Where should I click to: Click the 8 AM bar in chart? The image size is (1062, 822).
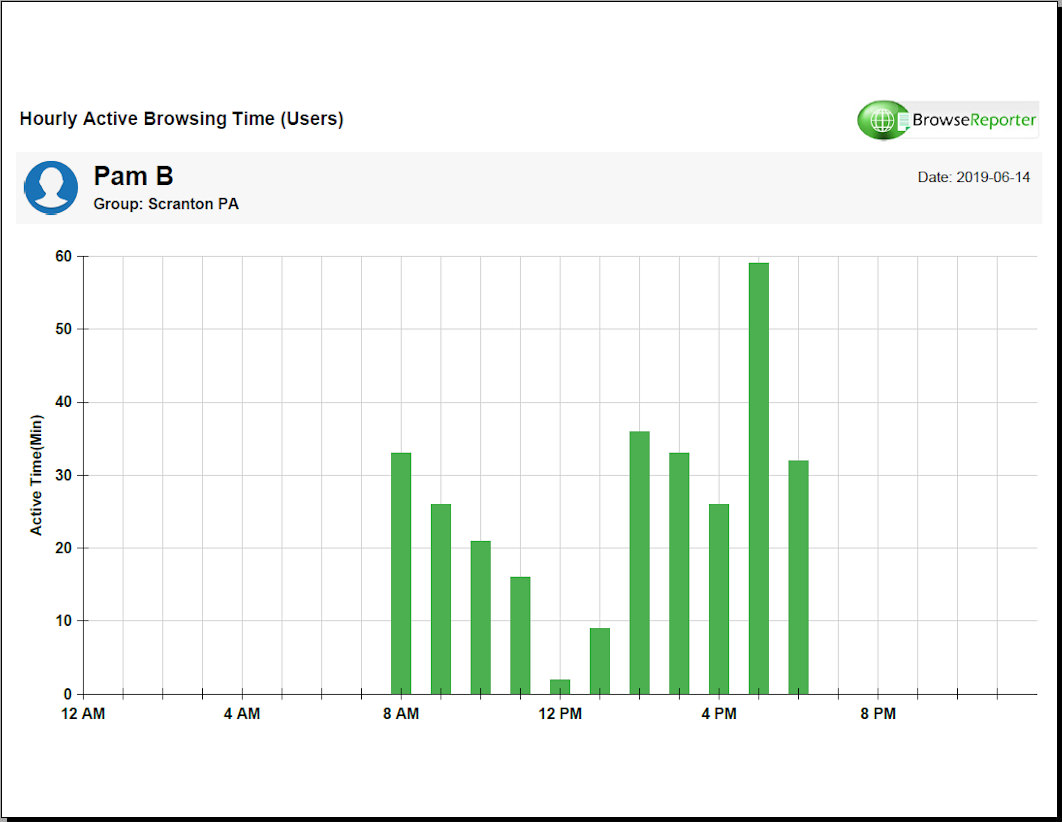401,573
